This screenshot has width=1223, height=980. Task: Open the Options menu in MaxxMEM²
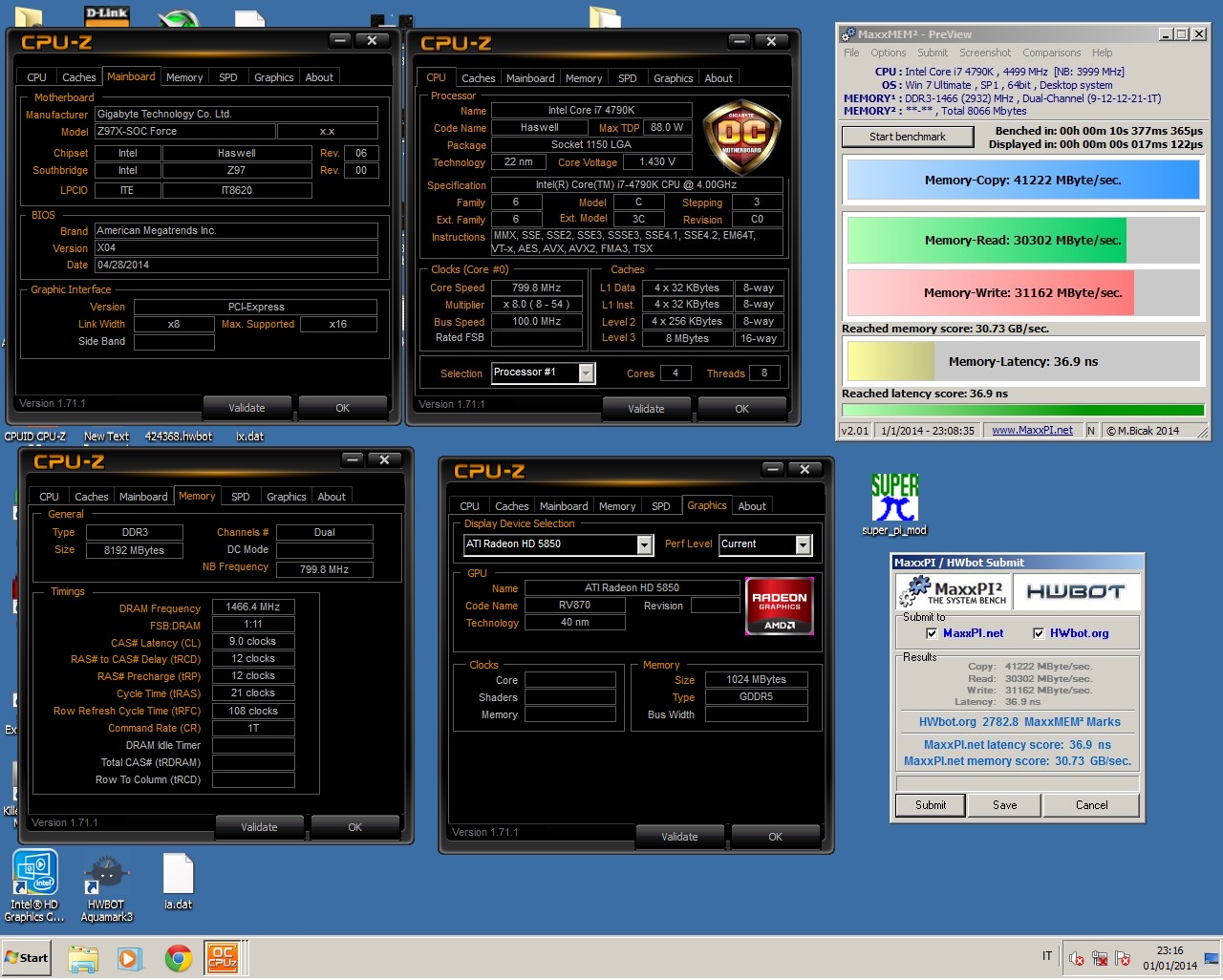(x=888, y=53)
